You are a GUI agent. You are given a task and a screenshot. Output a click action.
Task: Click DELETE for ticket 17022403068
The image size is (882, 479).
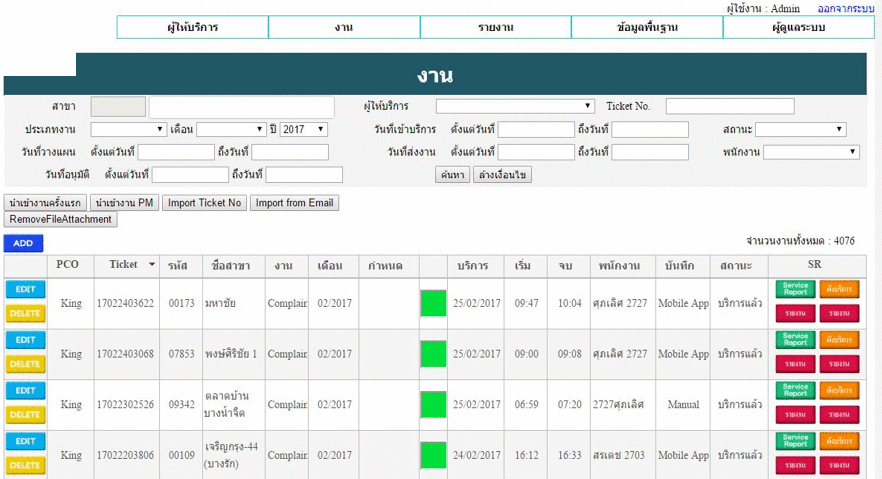point(26,364)
